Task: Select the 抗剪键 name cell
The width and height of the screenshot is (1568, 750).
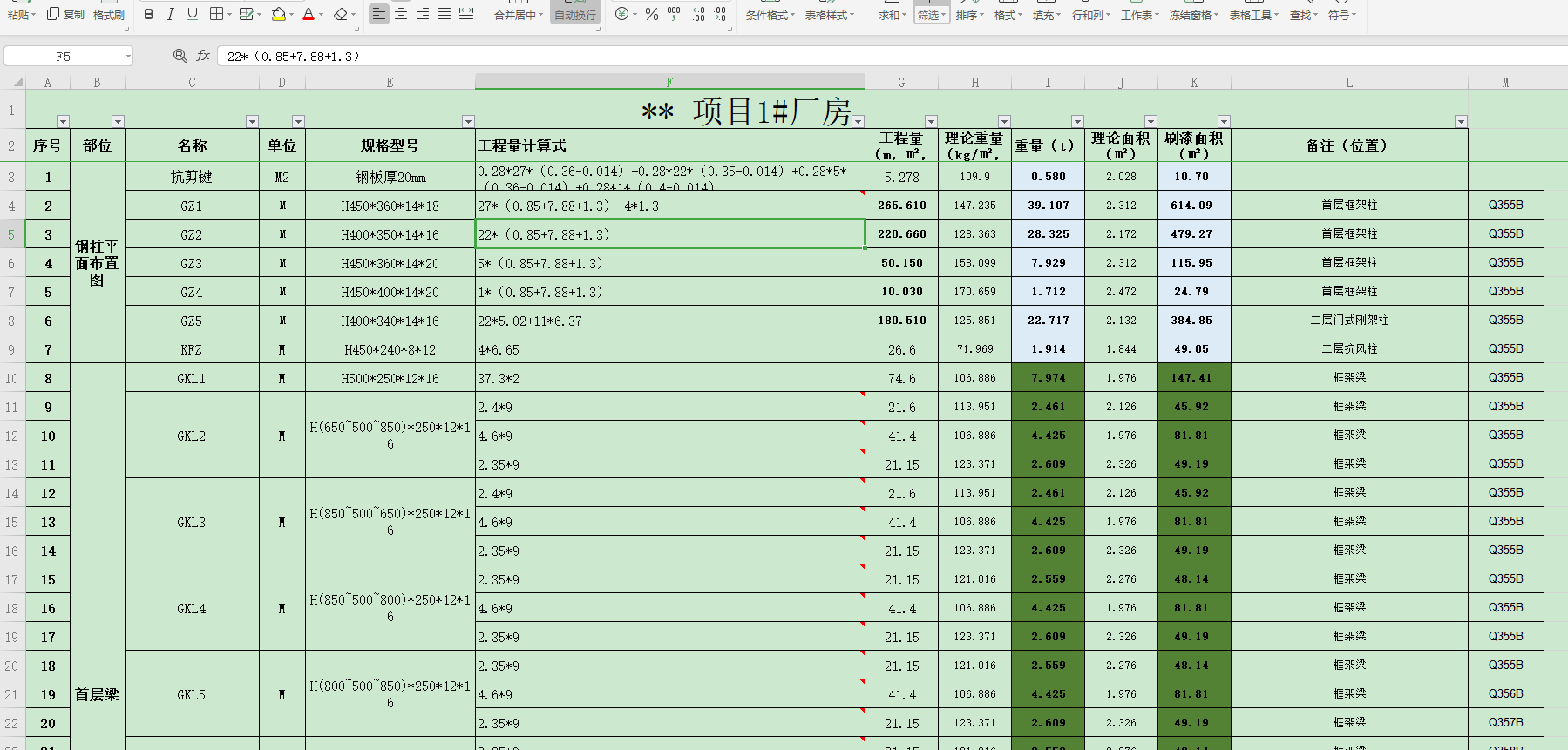Action: (x=192, y=177)
